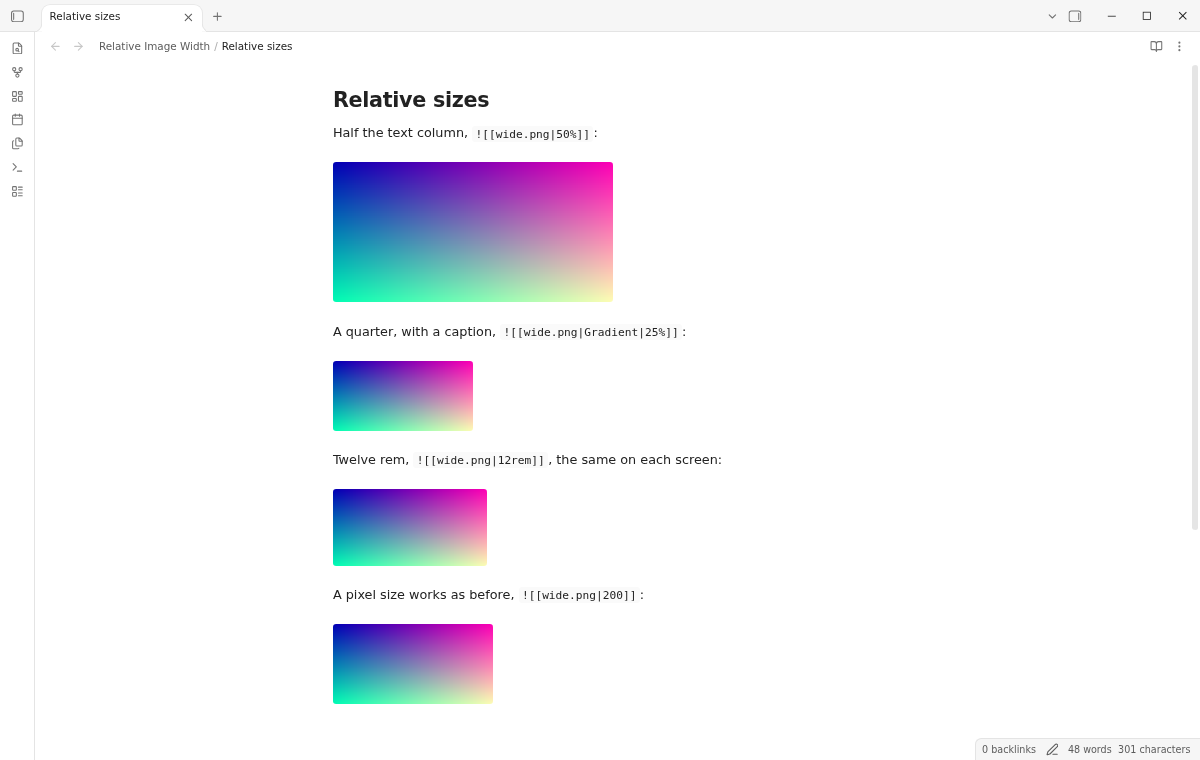Switch to reading view via book icon
The image size is (1200, 760).
coord(1156,46)
